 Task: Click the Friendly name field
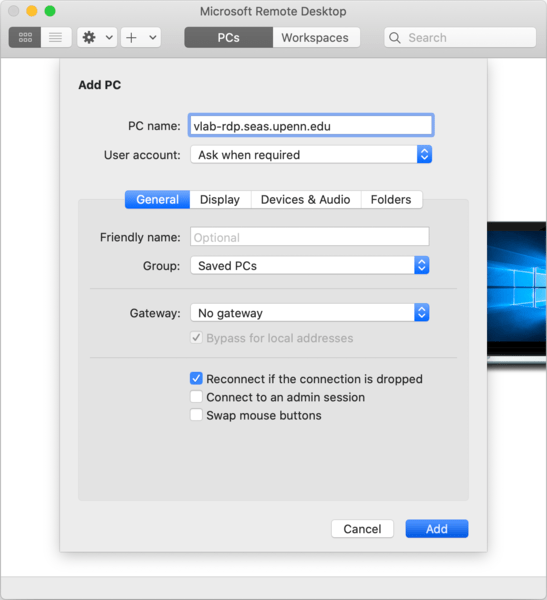click(310, 237)
